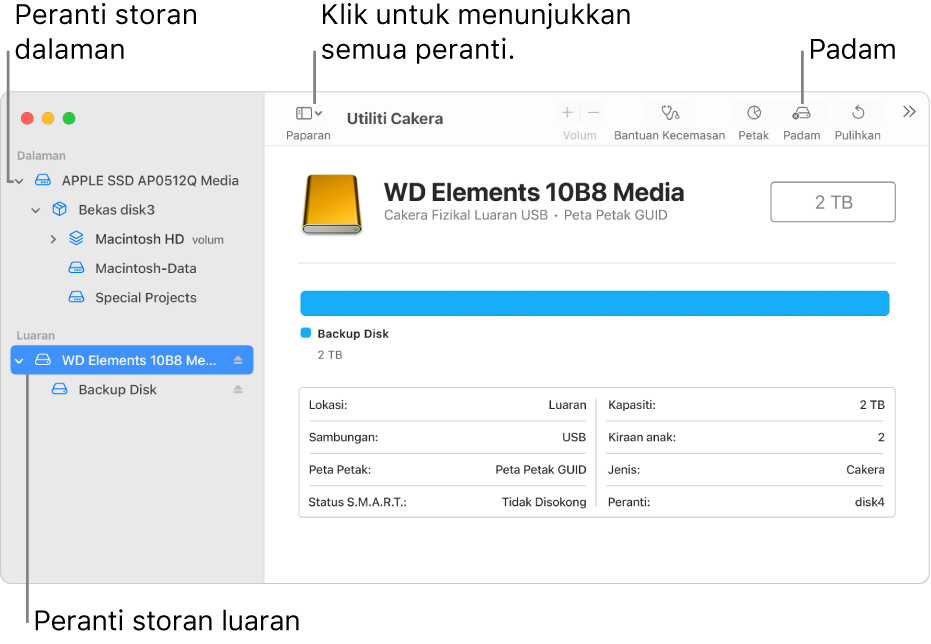Click the Padam erase toolbar icon

[802, 113]
